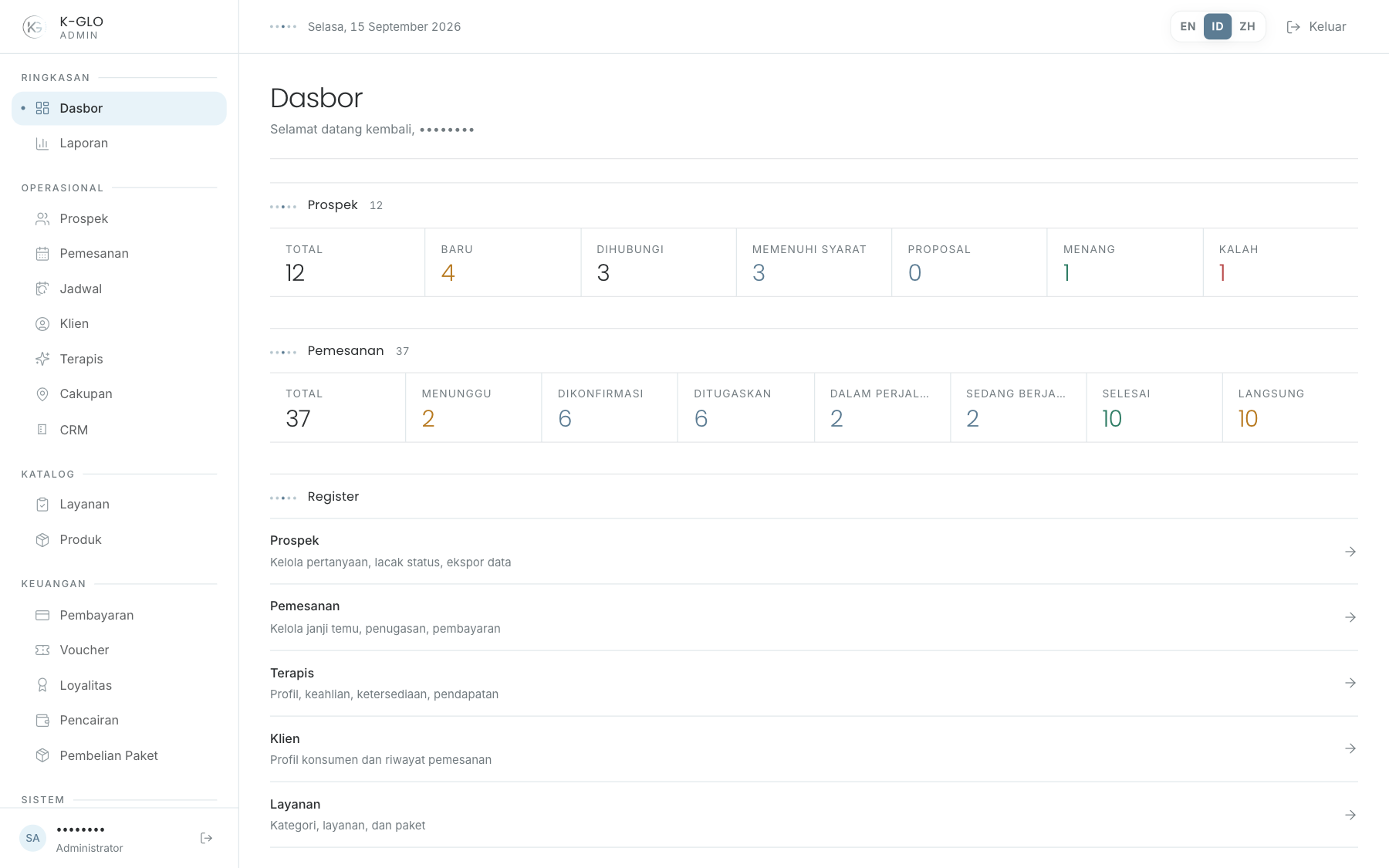Viewport: 1389px width, 868px height.
Task: Open the Pemesanan register entry with janji temu
Action: tap(814, 617)
